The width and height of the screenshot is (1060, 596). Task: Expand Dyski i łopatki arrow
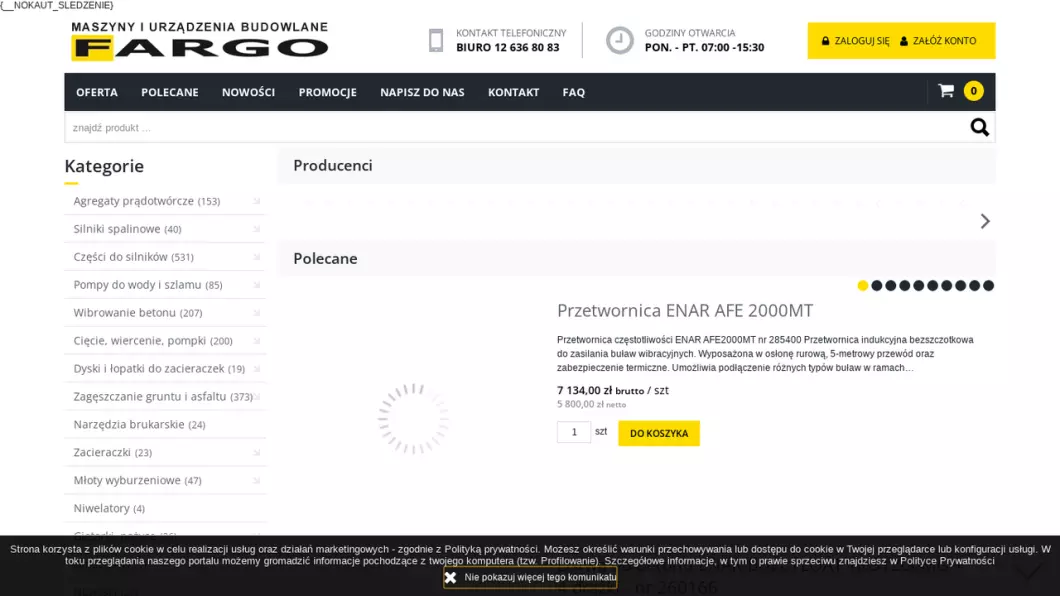pyautogui.click(x=256, y=369)
